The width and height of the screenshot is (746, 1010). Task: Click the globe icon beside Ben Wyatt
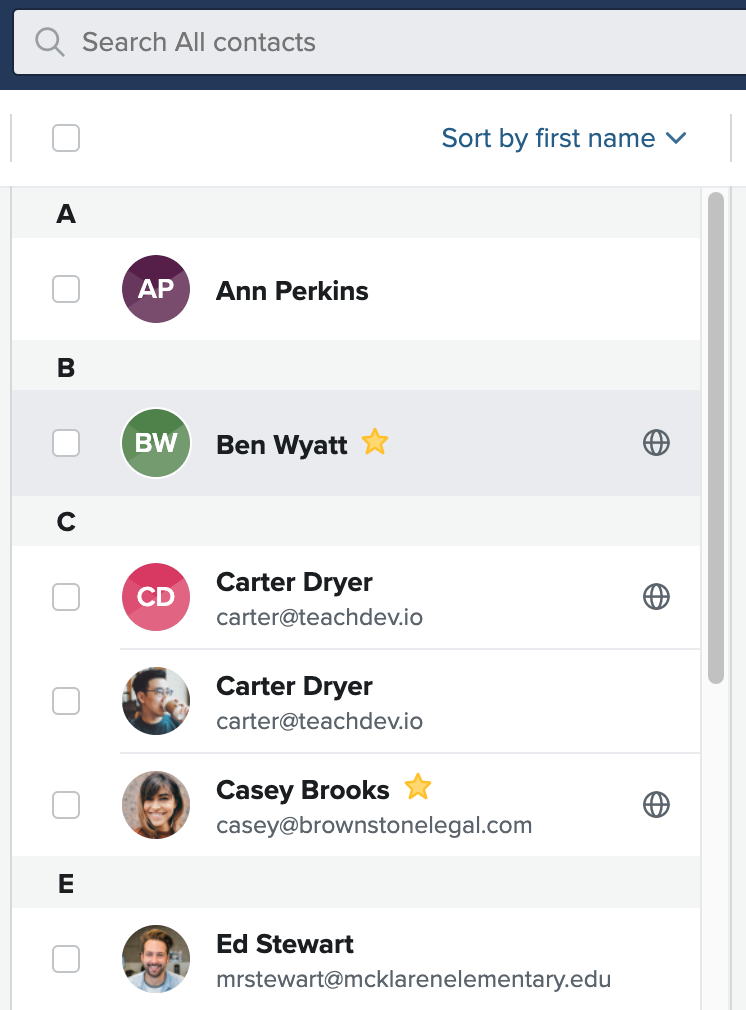[656, 443]
